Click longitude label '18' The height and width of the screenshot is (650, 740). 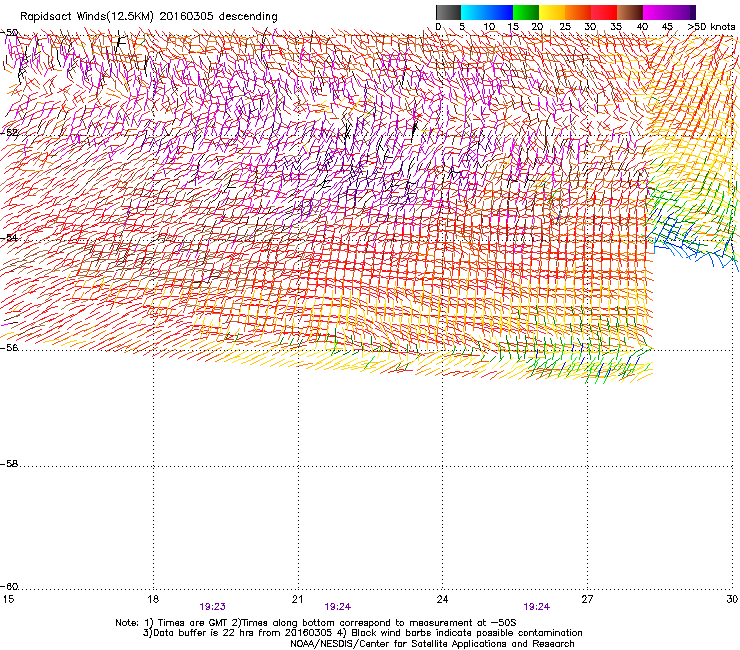tap(153, 599)
